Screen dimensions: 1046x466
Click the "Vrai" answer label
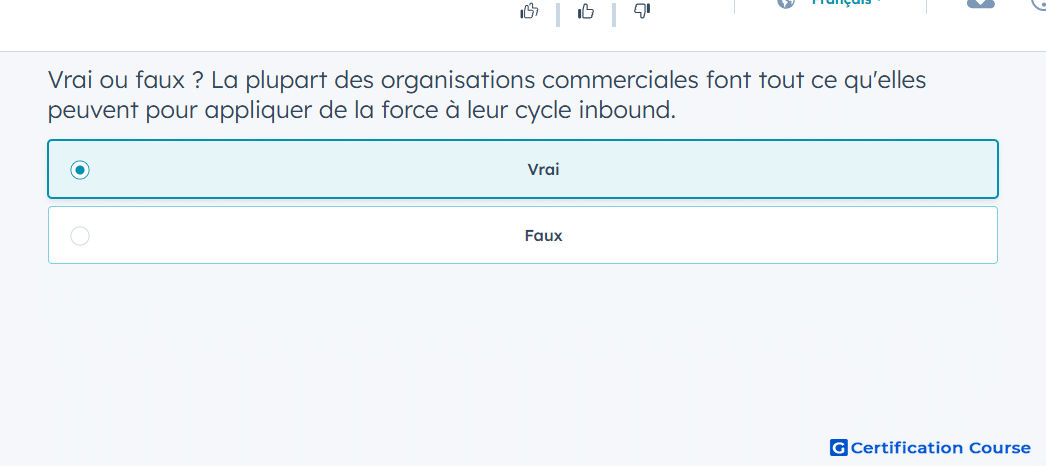[x=543, y=170]
